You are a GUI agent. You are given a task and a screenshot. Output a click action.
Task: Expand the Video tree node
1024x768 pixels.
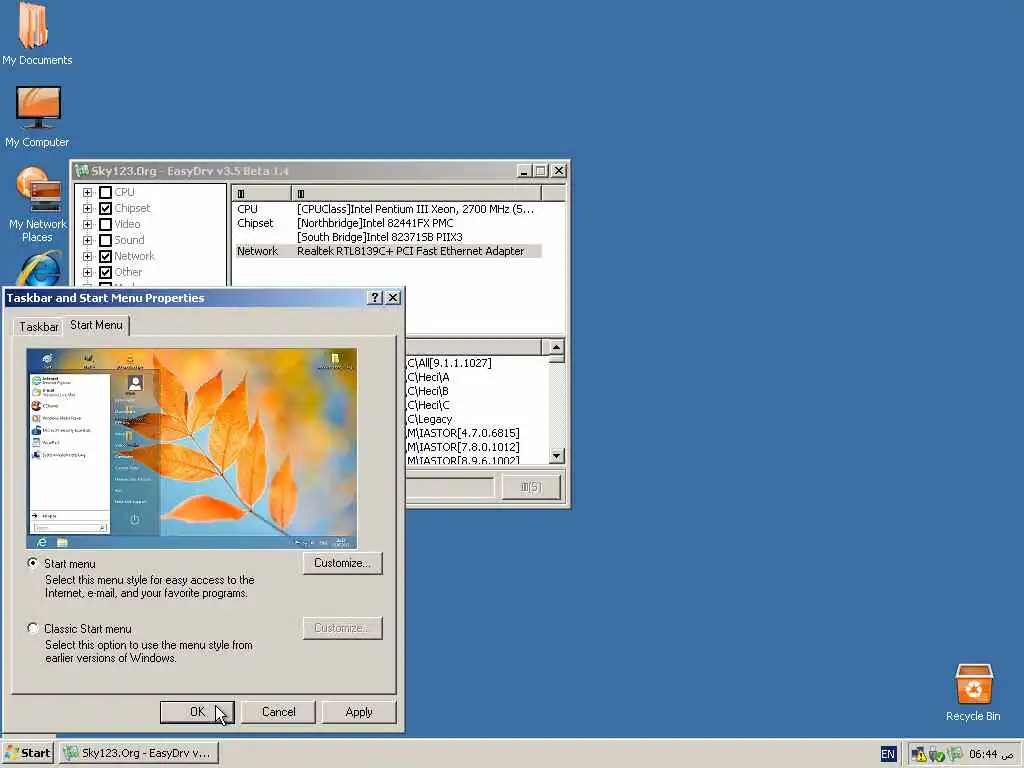coord(88,225)
